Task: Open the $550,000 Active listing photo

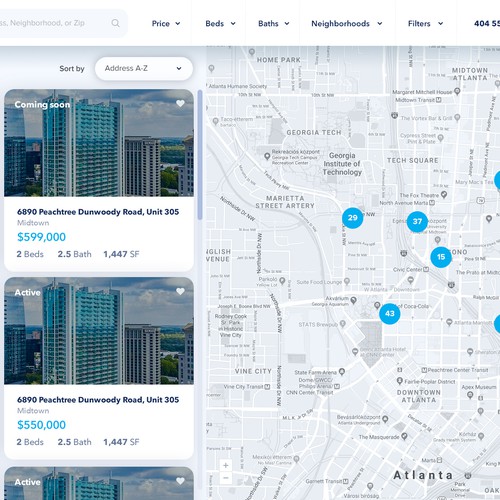Action: (x=99, y=331)
